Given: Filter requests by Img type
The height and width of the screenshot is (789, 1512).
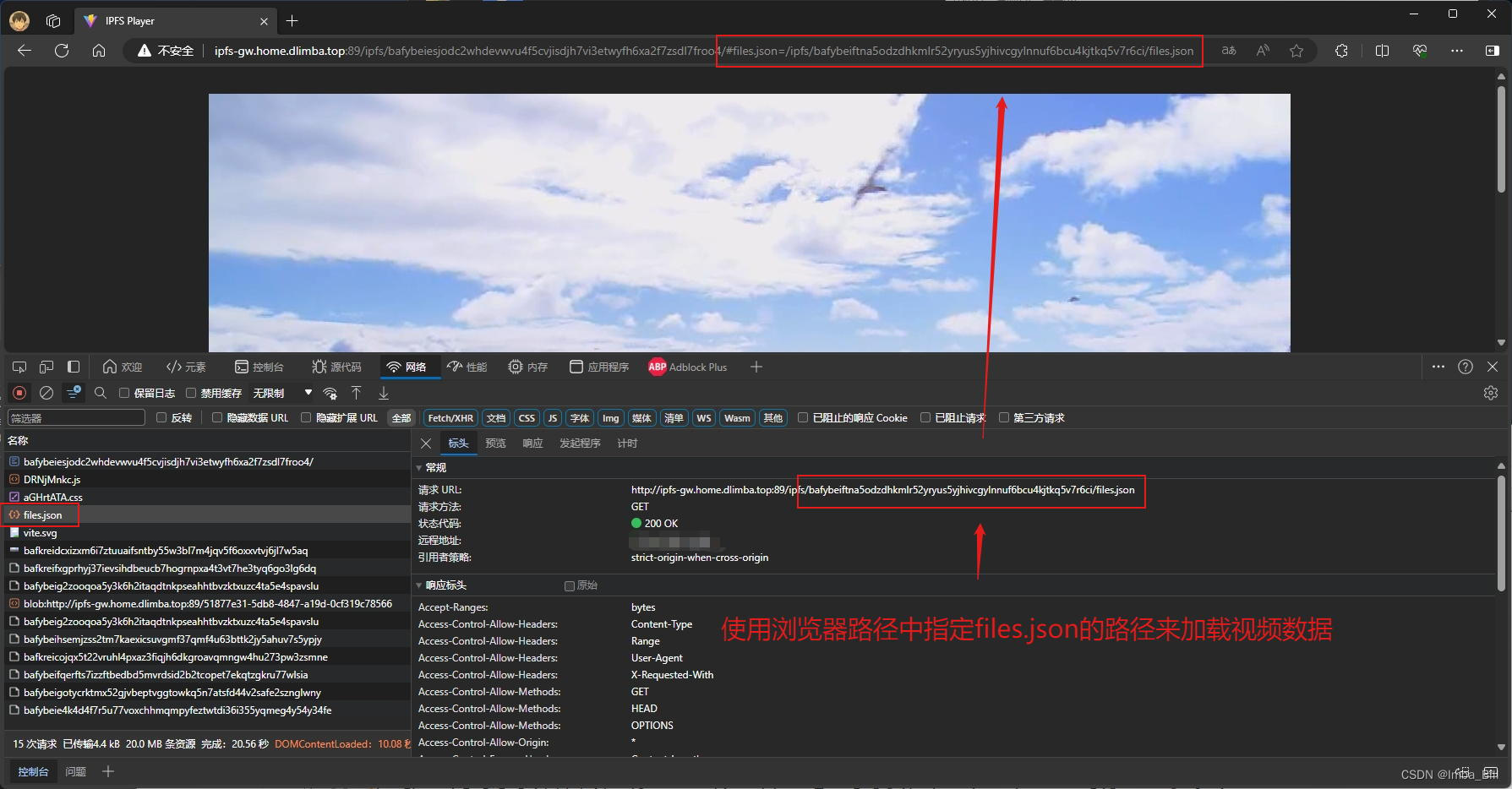Looking at the screenshot, I should (x=610, y=417).
